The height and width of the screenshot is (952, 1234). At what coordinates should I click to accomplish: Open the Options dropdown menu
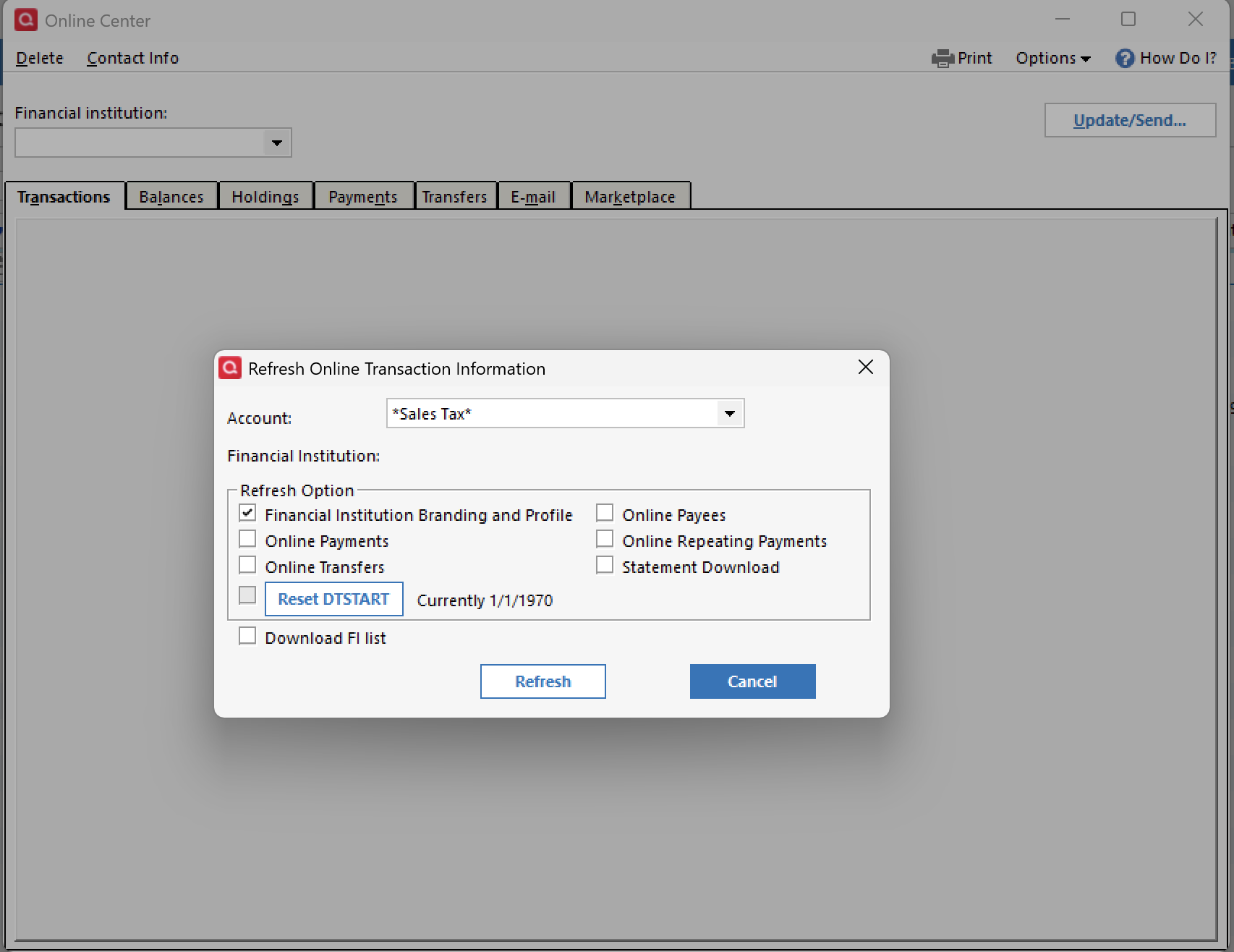(1052, 59)
